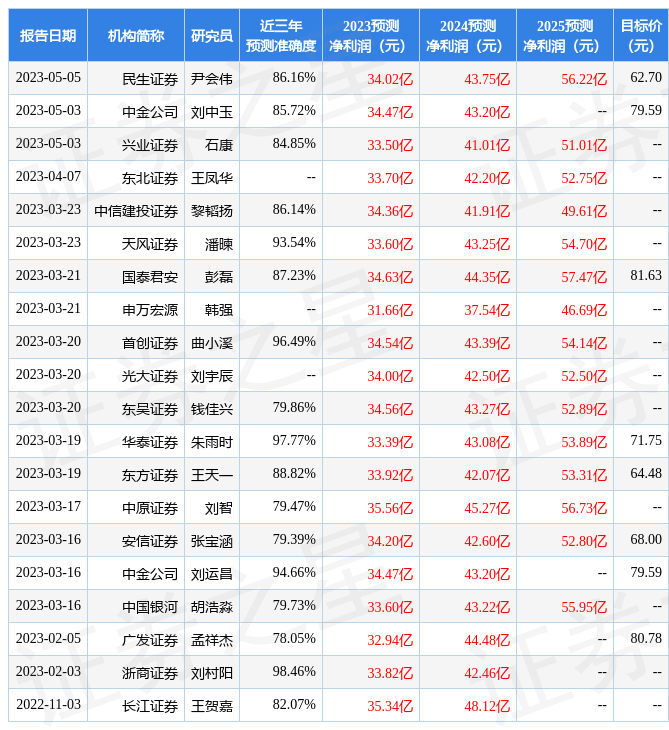
Task: Click the 31.66亿 profit forecast
Action: pos(390,310)
